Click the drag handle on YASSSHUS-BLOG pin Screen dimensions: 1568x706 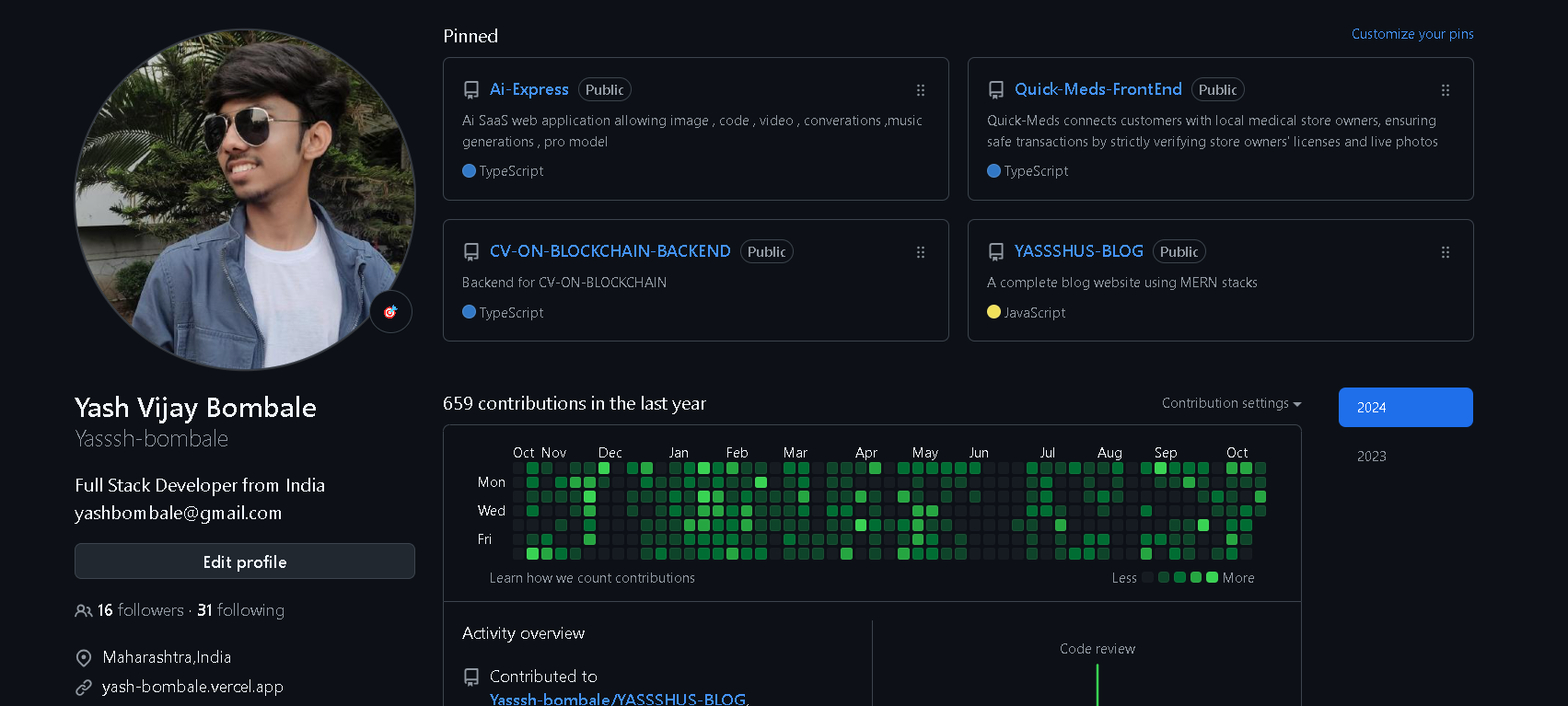1445,252
